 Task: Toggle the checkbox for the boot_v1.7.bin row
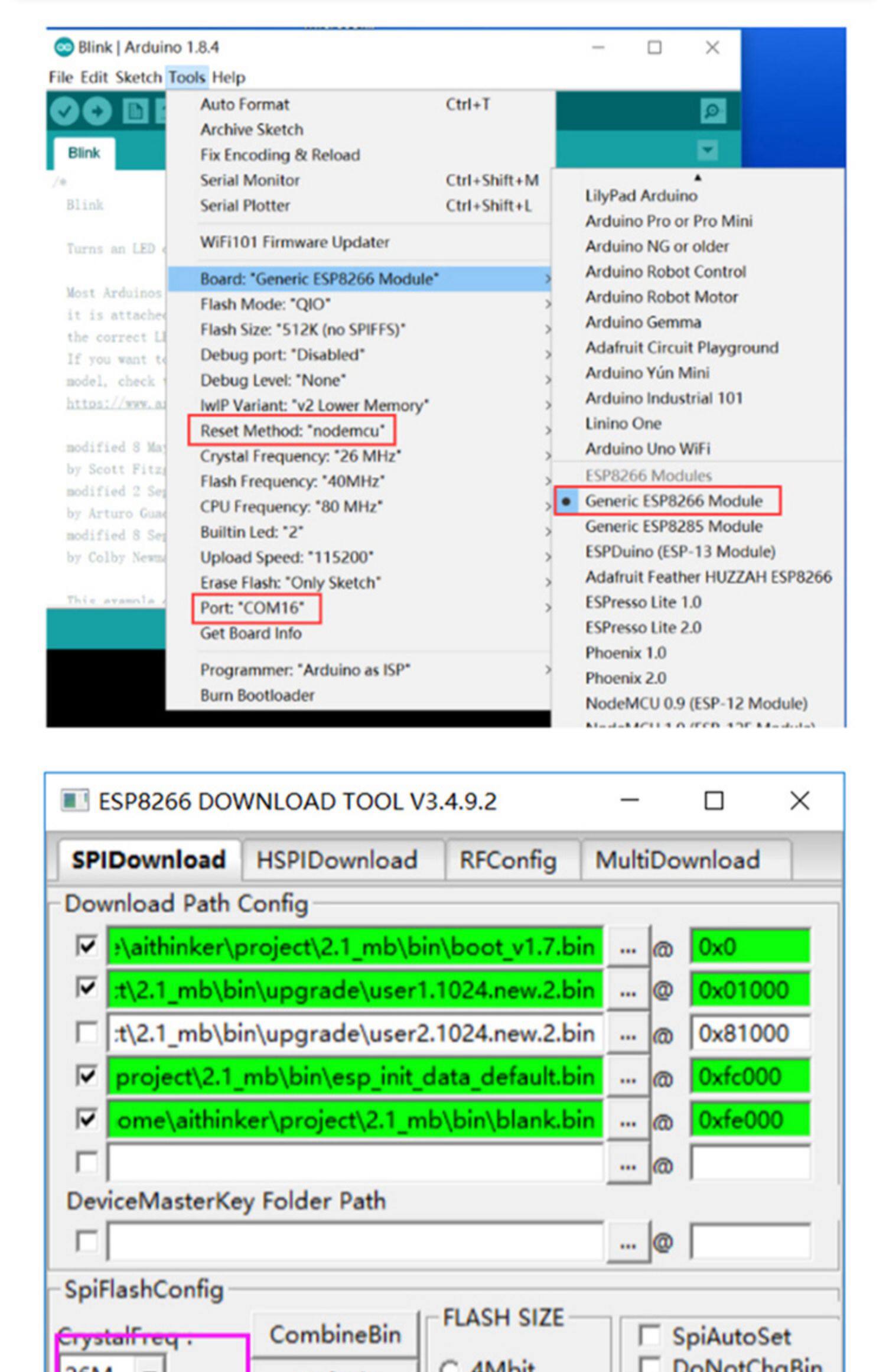[x=87, y=946]
